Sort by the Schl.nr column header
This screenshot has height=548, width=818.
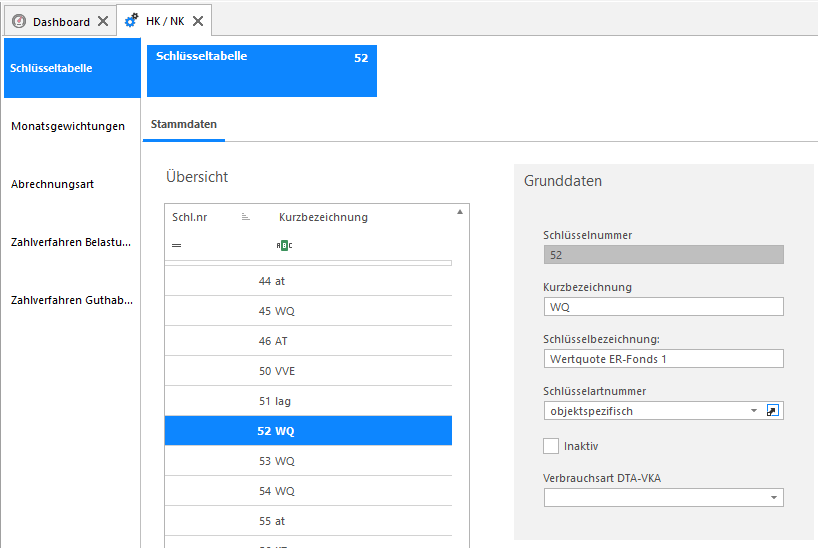tap(190, 217)
